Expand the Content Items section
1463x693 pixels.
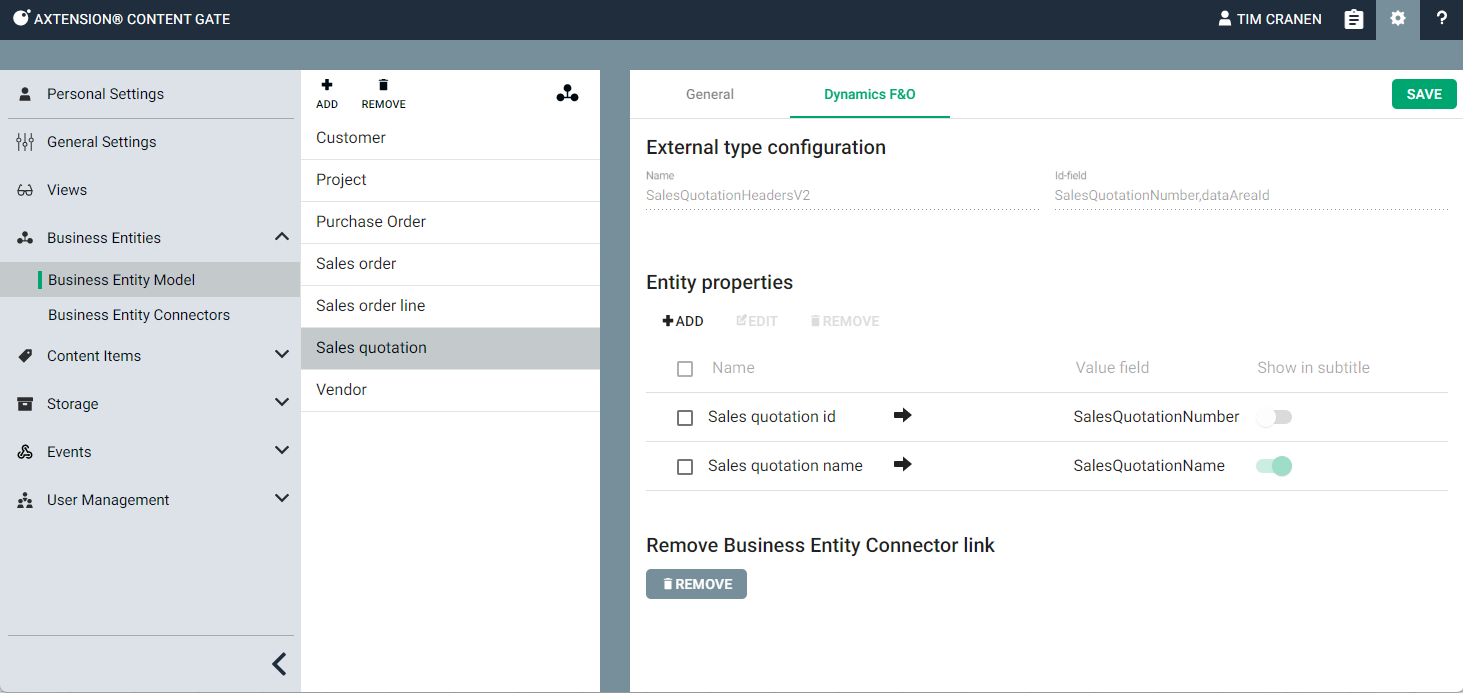[x=282, y=355]
